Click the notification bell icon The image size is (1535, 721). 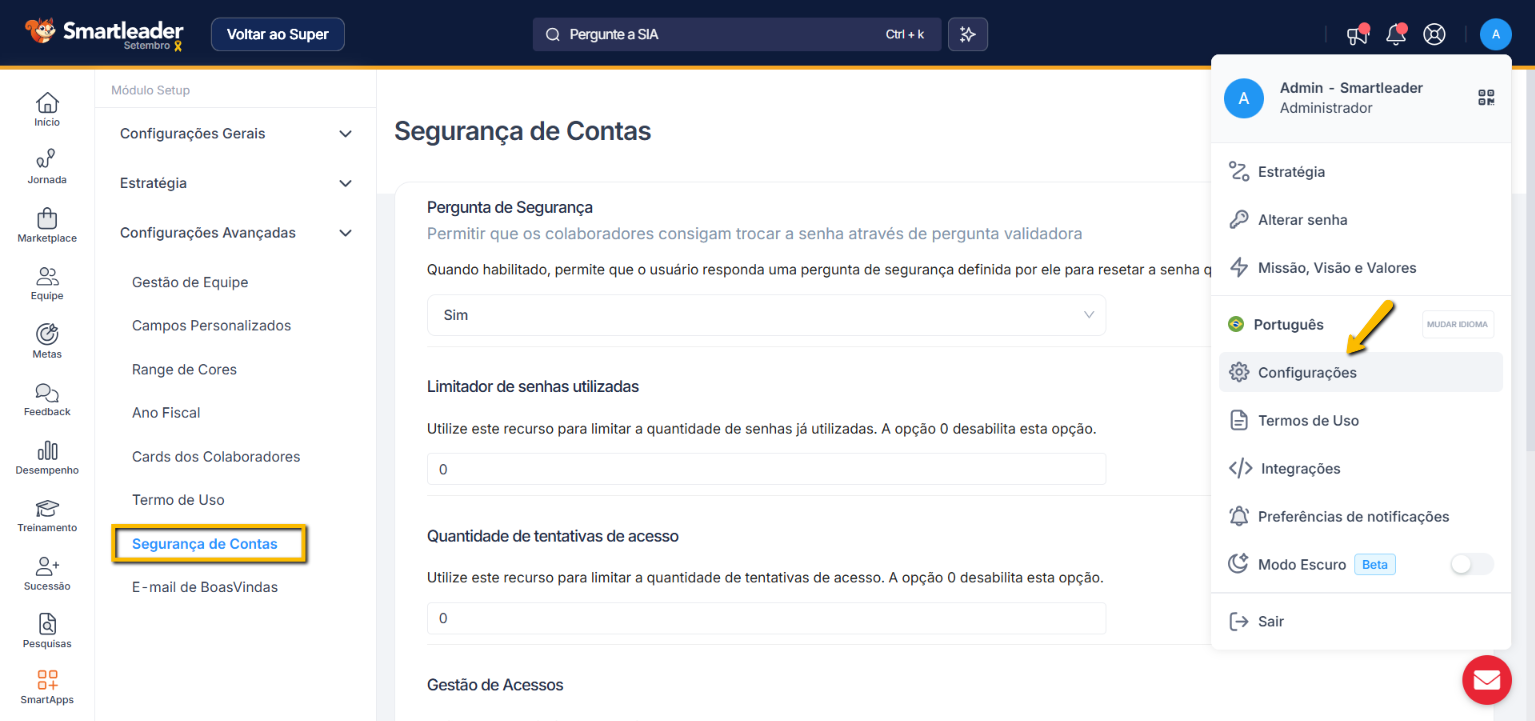coord(1395,35)
